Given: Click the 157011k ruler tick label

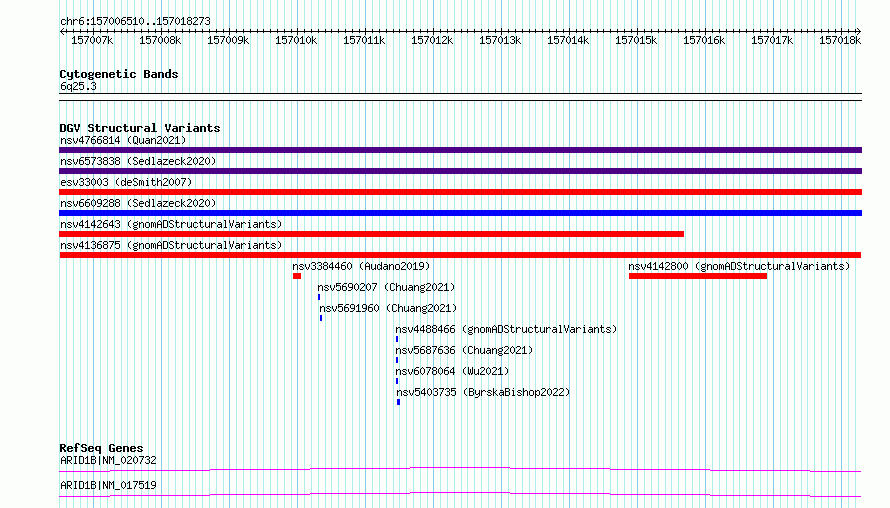Looking at the screenshot, I should [364, 40].
